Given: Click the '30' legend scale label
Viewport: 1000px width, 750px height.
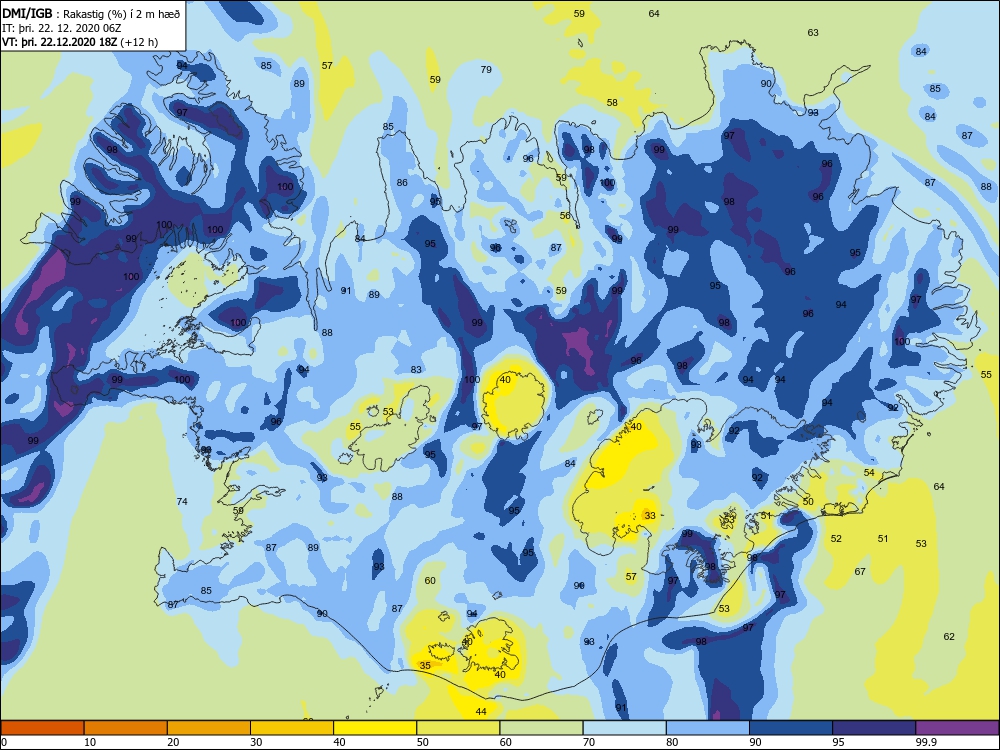Looking at the screenshot, I should point(256,742).
